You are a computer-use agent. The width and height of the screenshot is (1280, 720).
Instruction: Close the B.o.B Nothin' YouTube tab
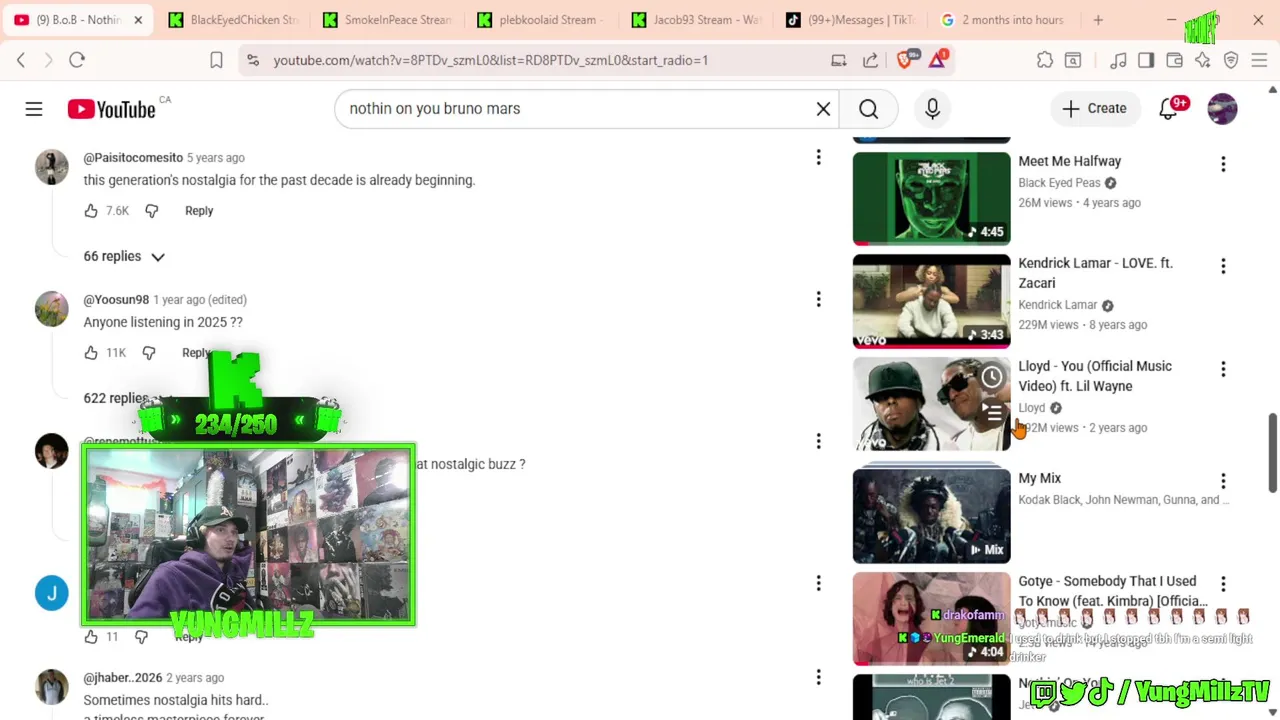[x=138, y=20]
